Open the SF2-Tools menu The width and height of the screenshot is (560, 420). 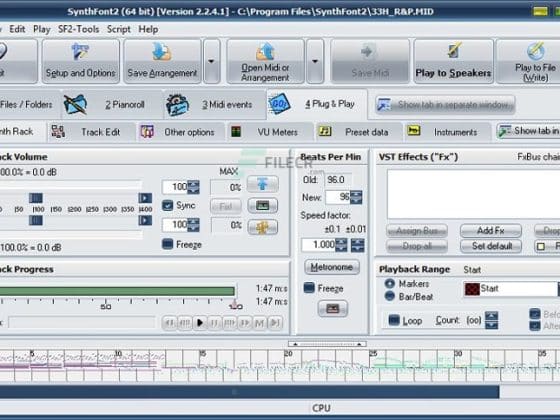(79, 29)
